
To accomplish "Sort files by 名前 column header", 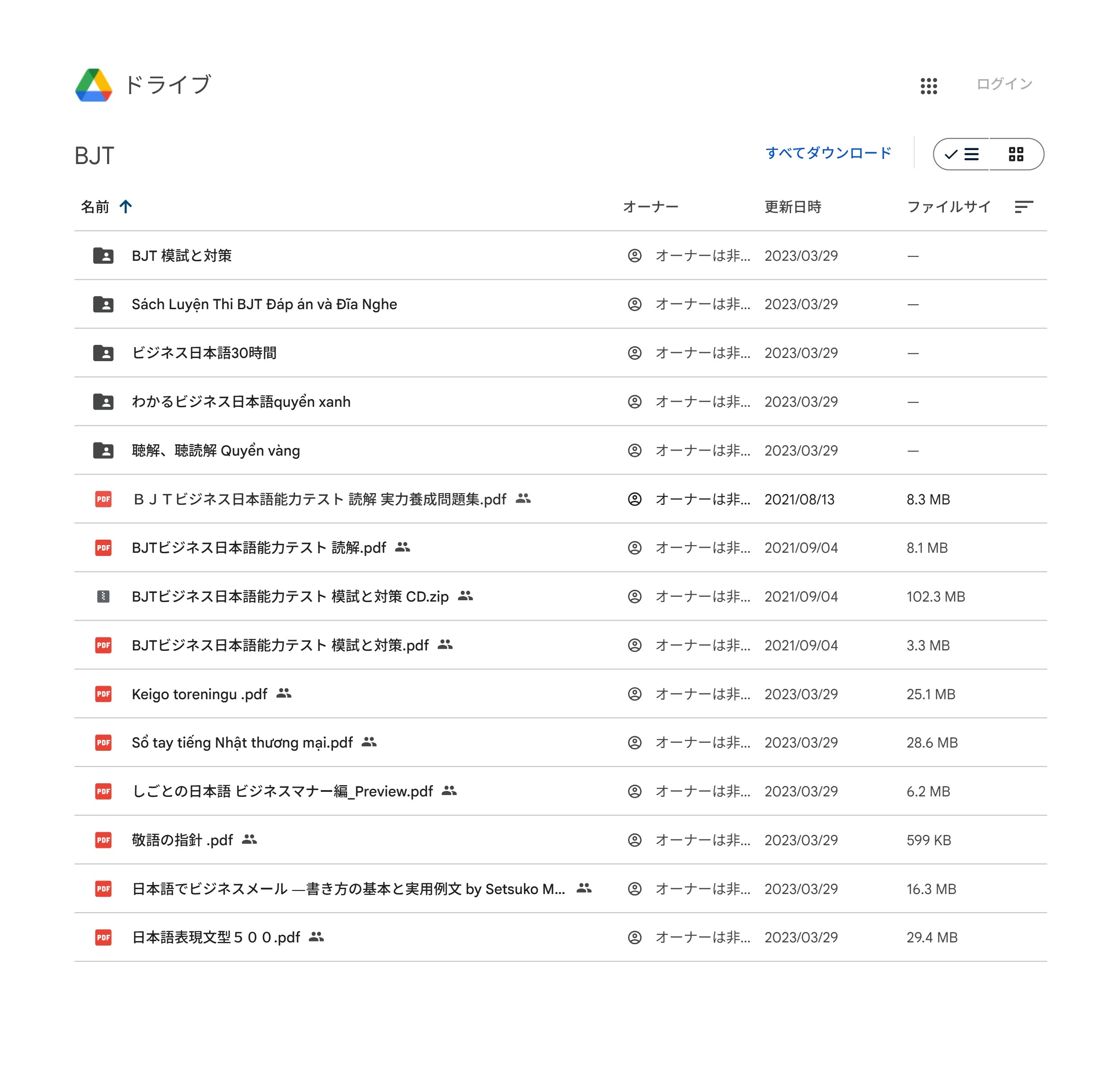I will pos(95,207).
